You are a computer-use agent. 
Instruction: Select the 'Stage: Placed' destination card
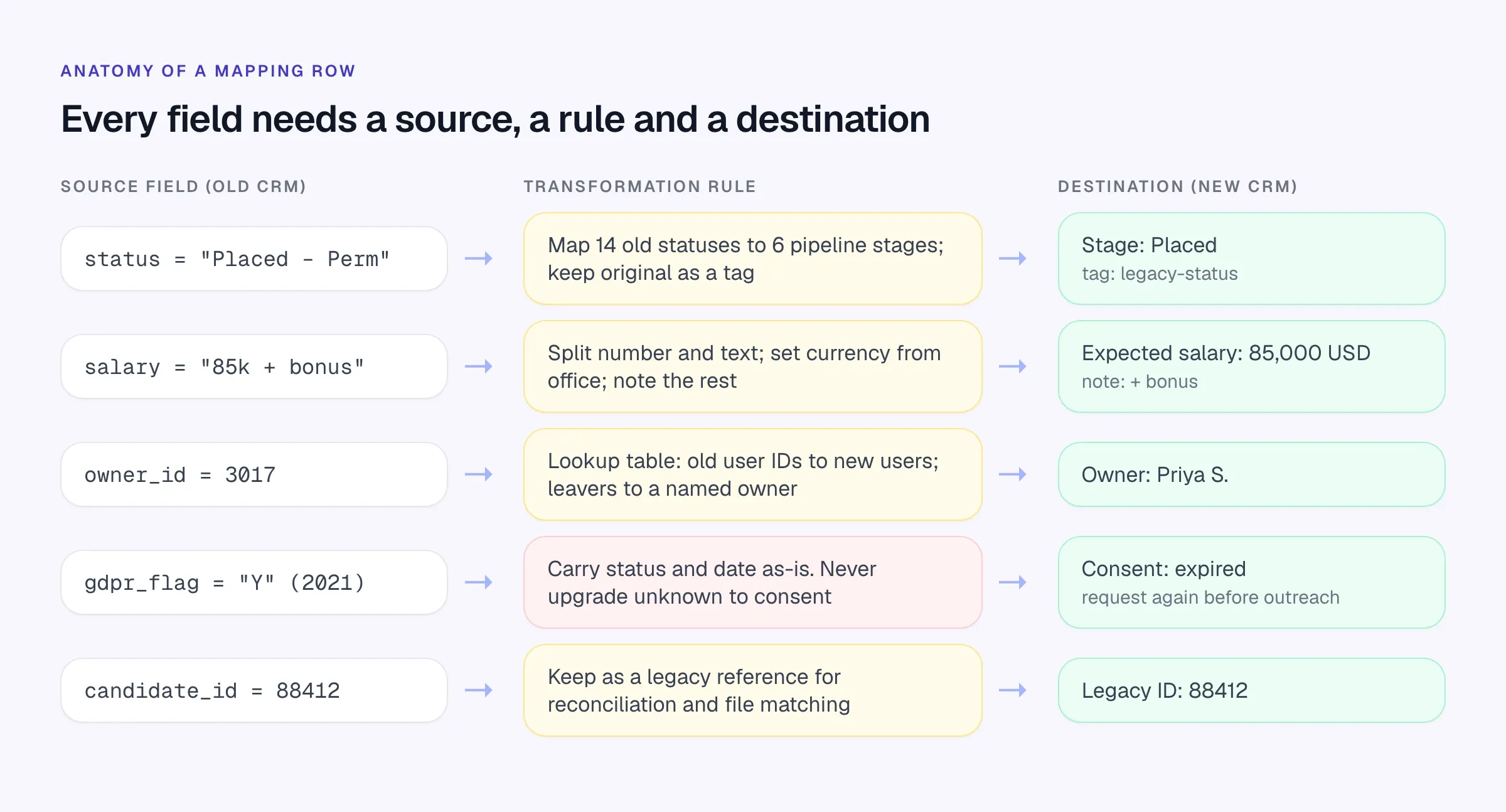coord(1252,259)
